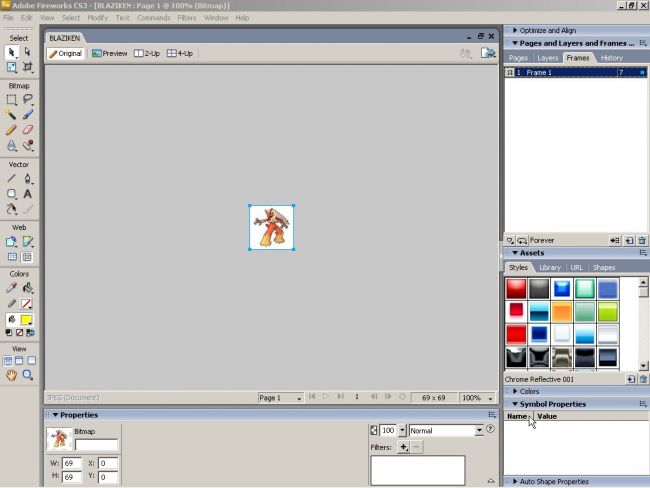Apply the orange style swatch
Screen dimensions: 650x488
coord(562,312)
